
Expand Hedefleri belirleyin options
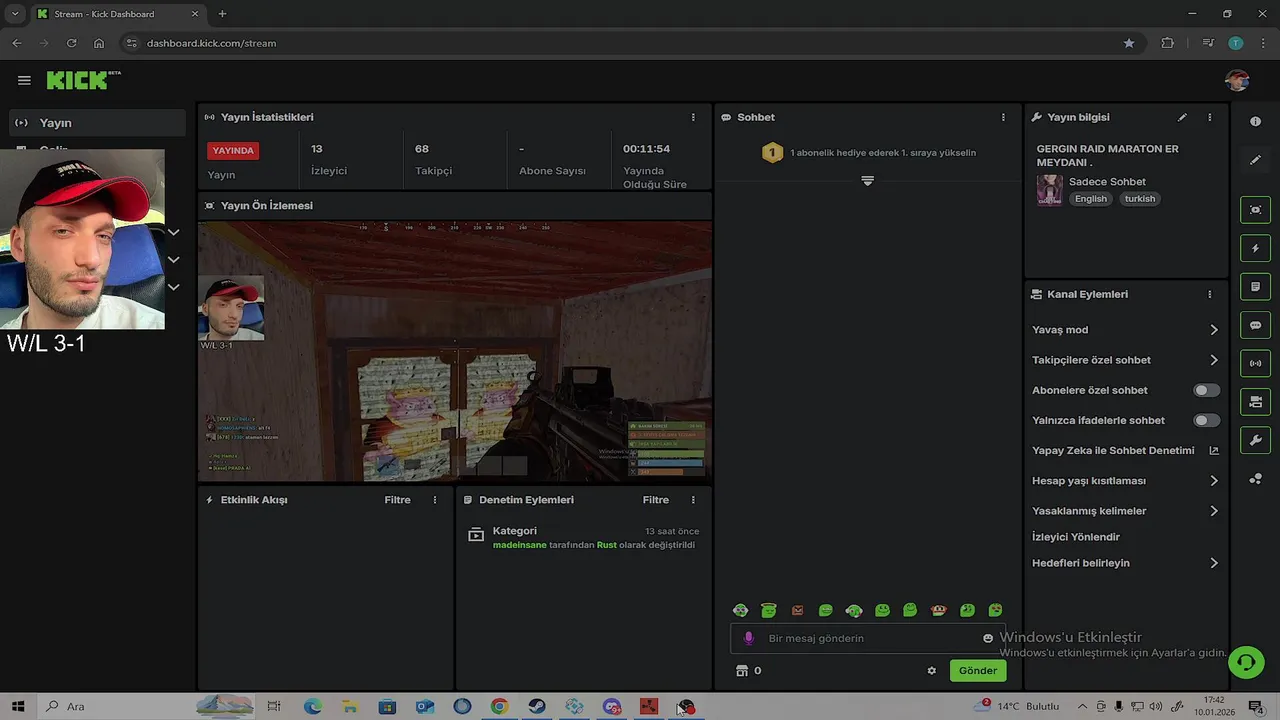(1125, 563)
